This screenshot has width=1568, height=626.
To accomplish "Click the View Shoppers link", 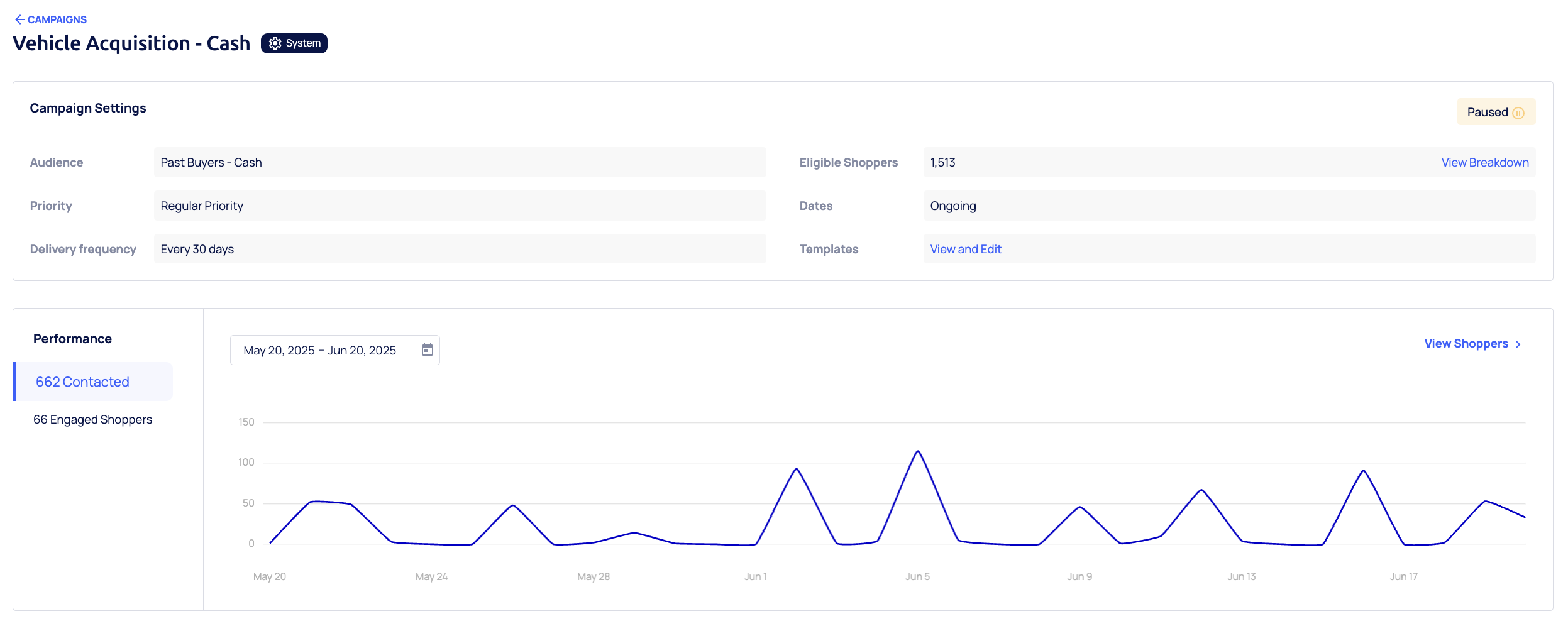I will pos(1466,344).
